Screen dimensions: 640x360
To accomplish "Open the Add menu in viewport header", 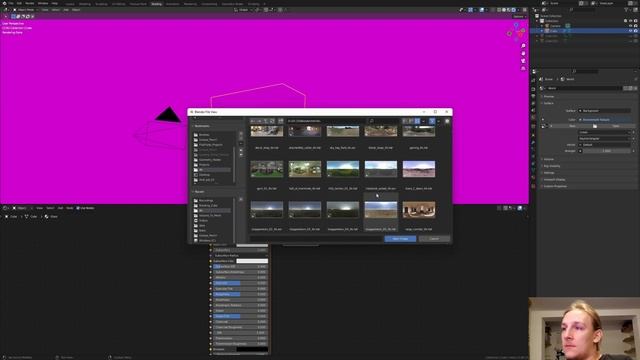I will coord(66,10).
